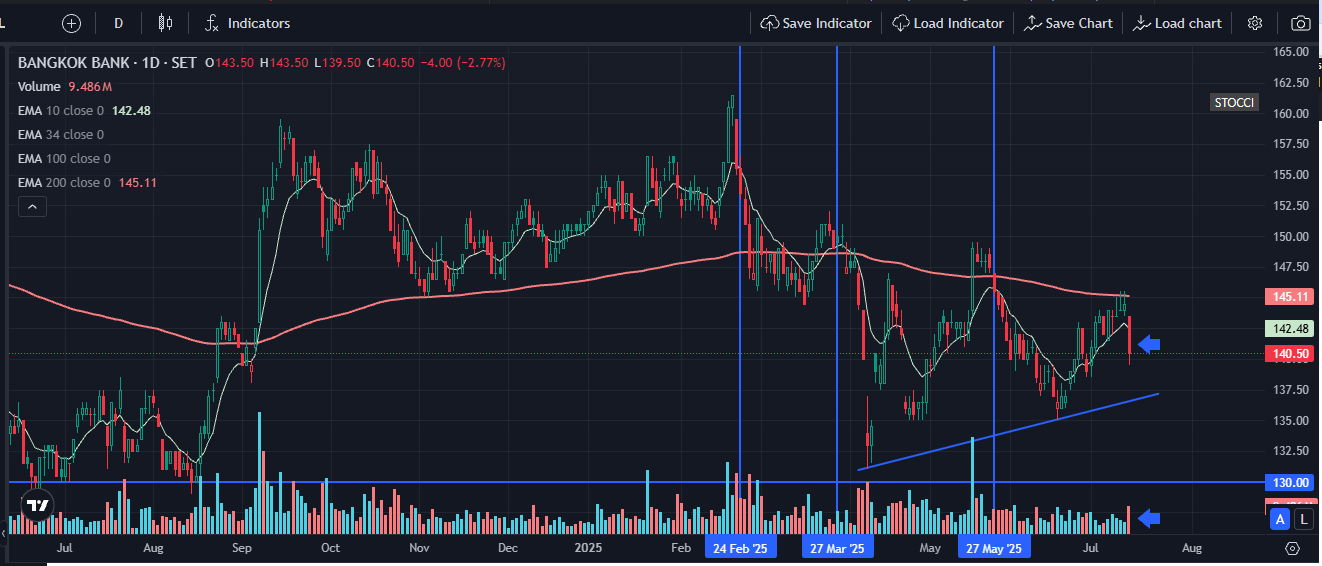Image resolution: width=1322 pixels, height=566 pixels.
Task: Select the EMA 100 close 0 legend
Action: tap(64, 158)
